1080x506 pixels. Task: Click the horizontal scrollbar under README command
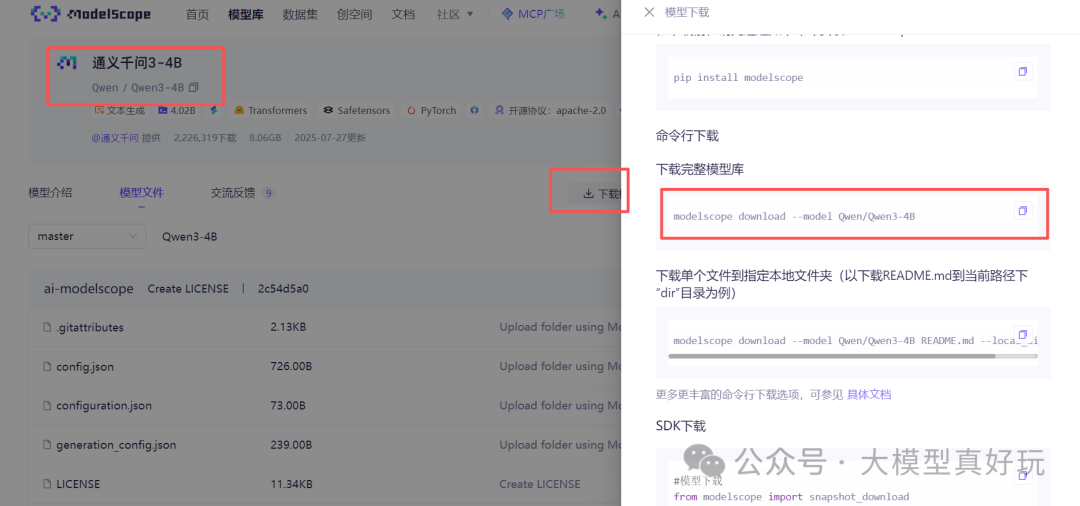[x=831, y=356]
